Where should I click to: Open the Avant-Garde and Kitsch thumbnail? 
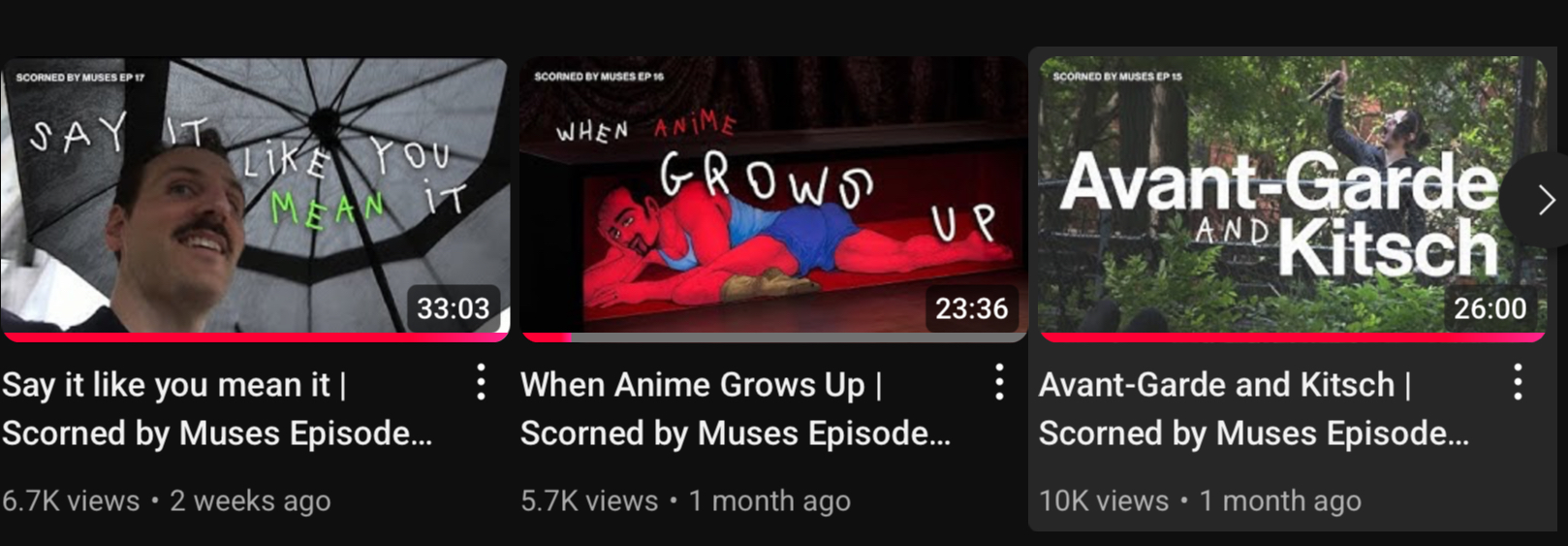pyautogui.click(x=1292, y=199)
